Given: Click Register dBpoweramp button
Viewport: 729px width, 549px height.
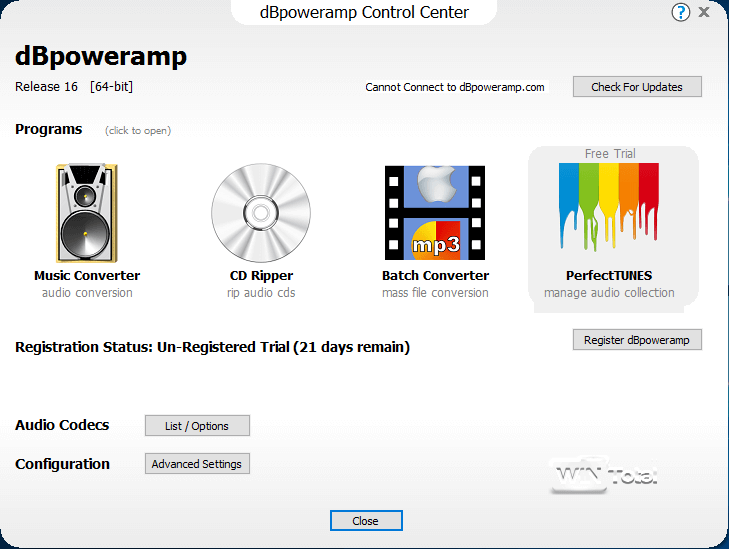Looking at the screenshot, I should [637, 340].
